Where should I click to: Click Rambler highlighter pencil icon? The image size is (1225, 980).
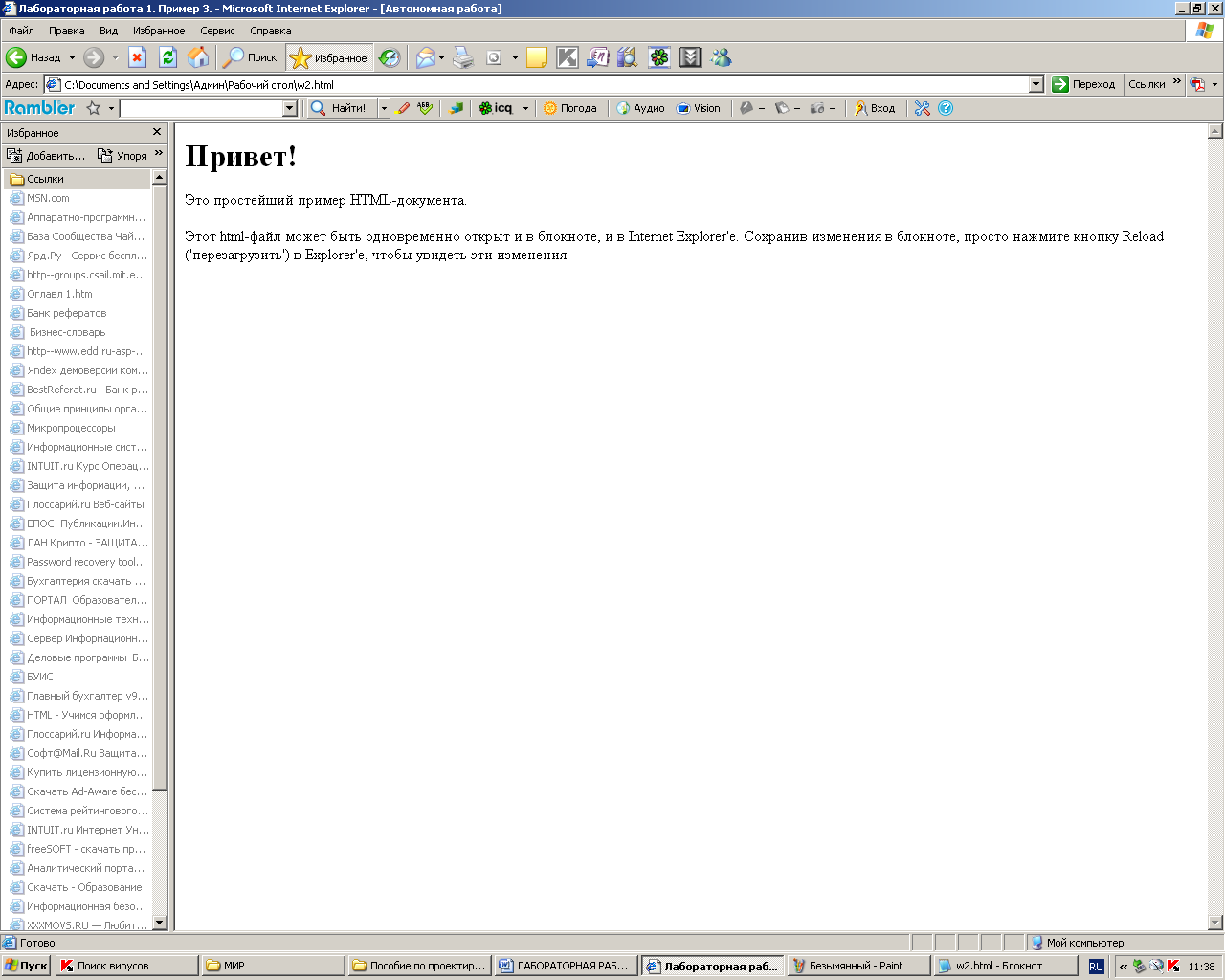(402, 108)
